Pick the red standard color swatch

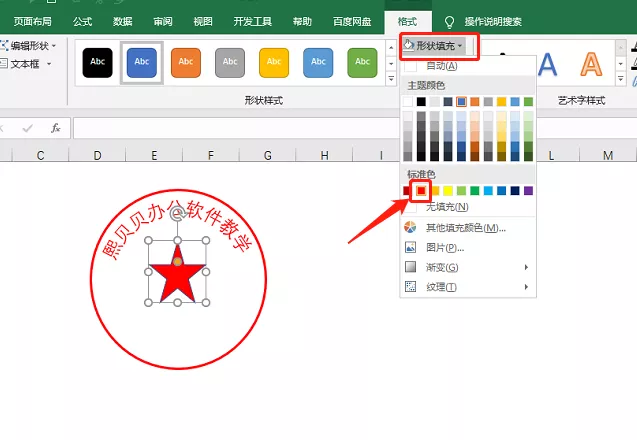pos(421,191)
